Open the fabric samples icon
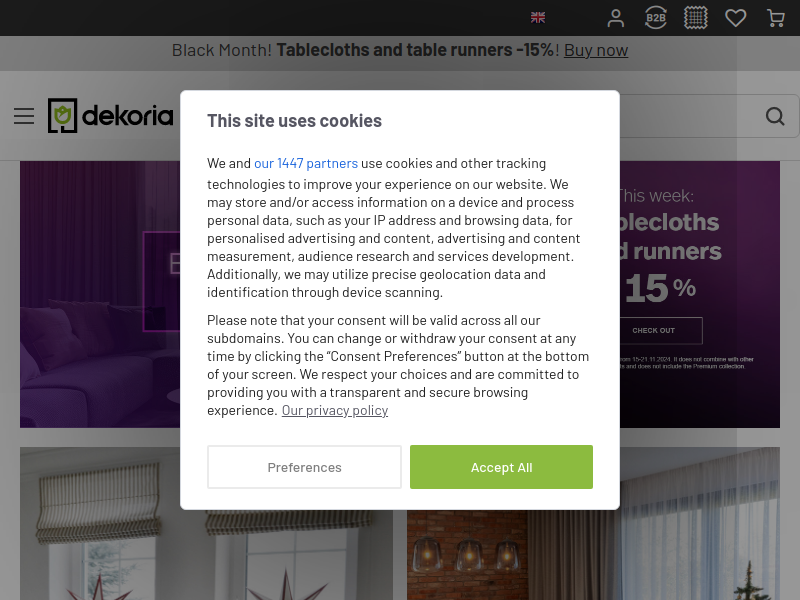Screen dimensions: 800x600 pos(695,18)
